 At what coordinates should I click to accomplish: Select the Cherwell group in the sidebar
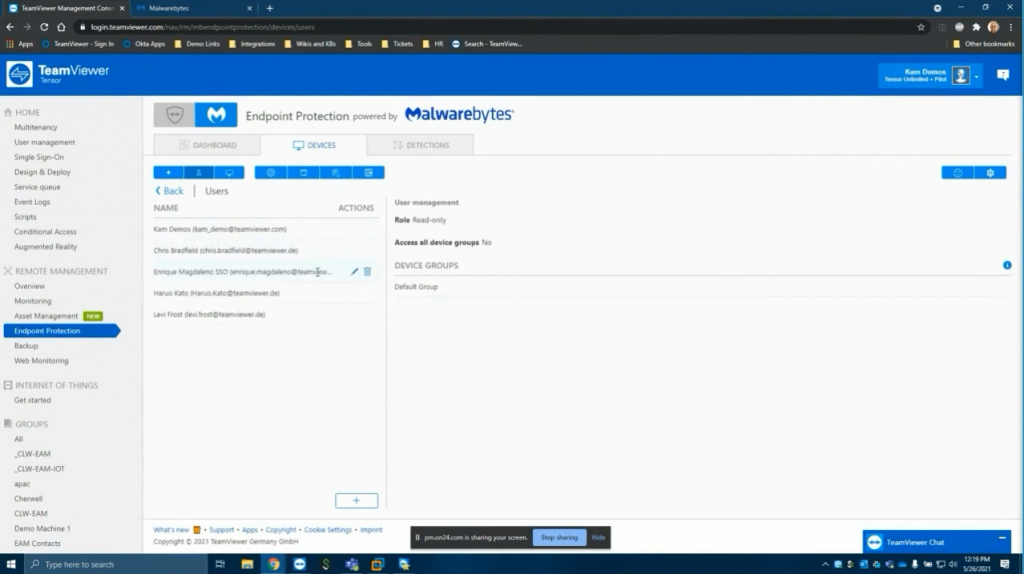(x=28, y=499)
